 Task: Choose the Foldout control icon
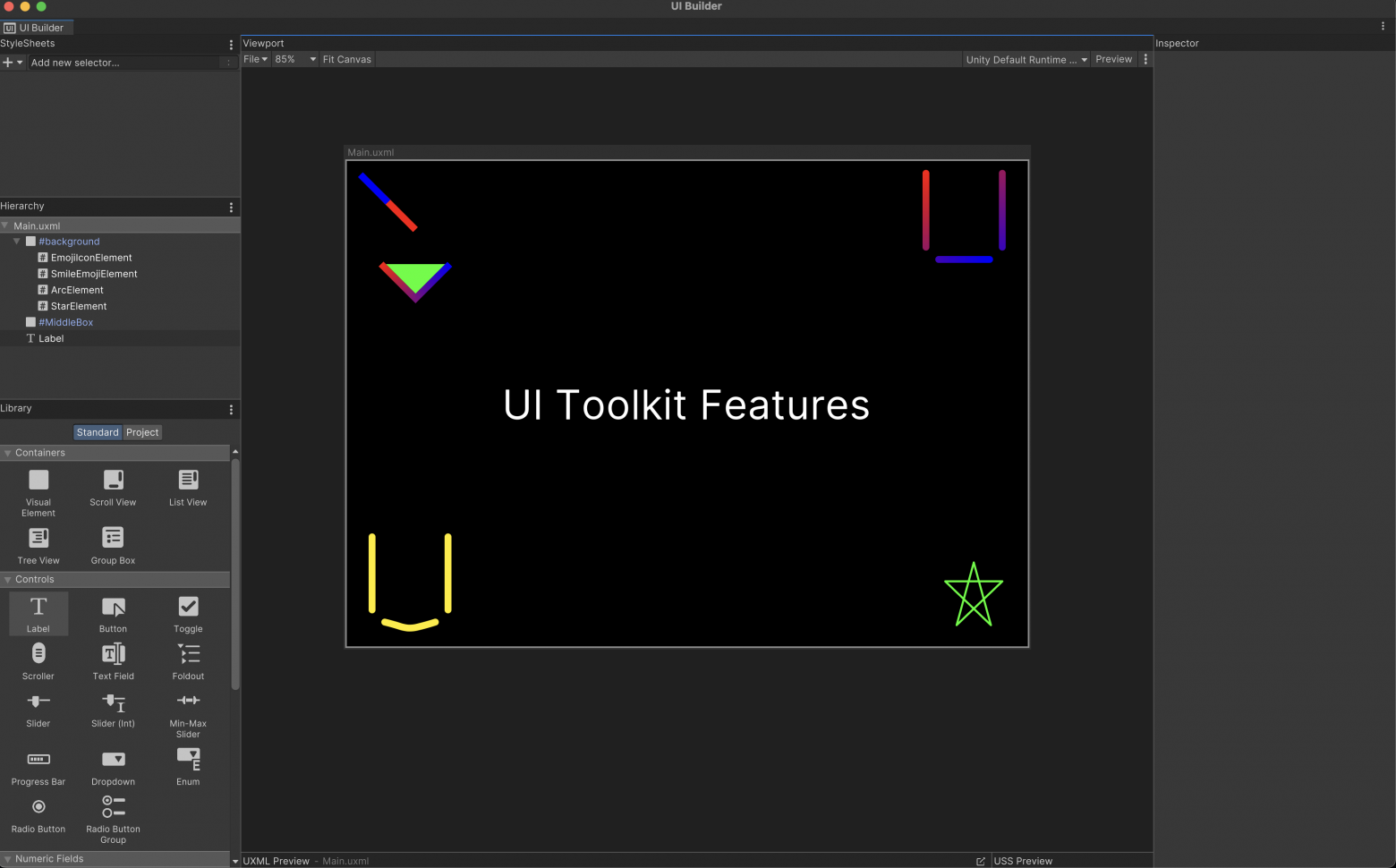189,654
